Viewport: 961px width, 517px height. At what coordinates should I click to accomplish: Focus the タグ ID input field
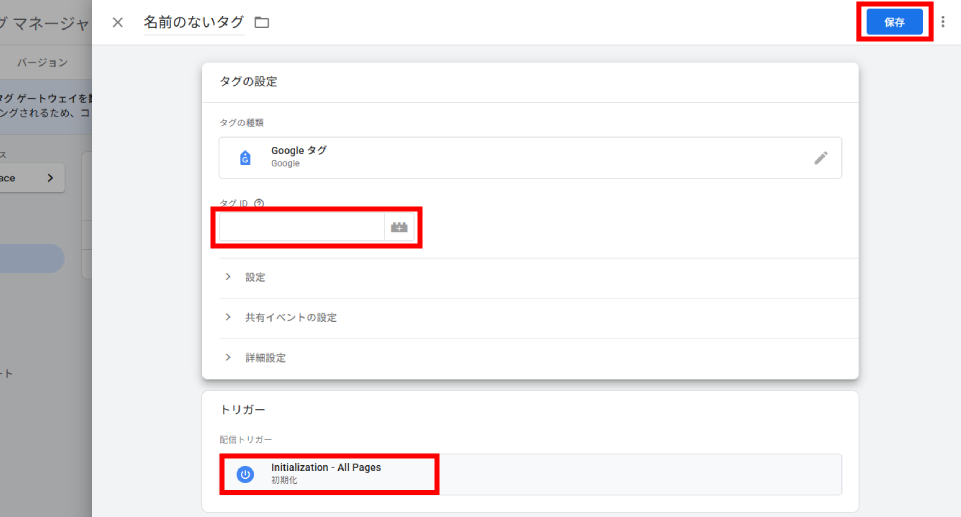301,228
